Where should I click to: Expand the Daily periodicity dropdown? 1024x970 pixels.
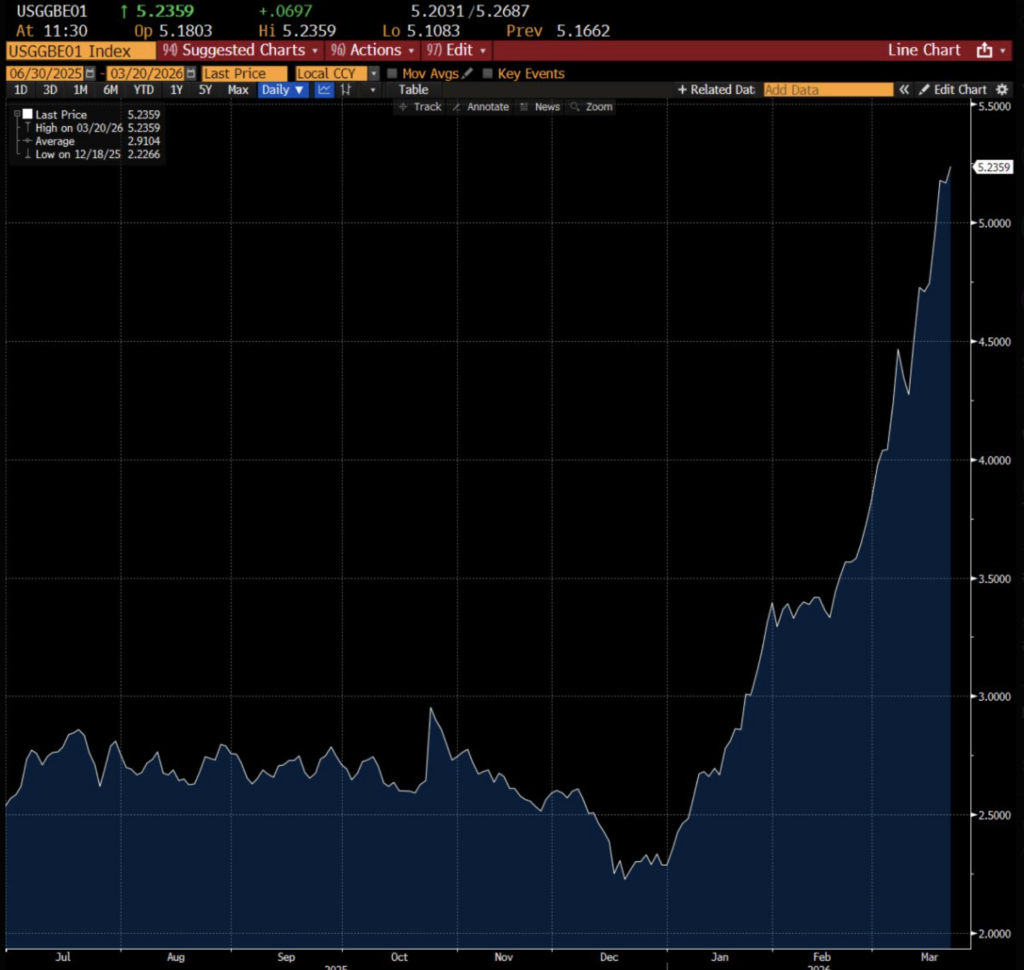283,89
